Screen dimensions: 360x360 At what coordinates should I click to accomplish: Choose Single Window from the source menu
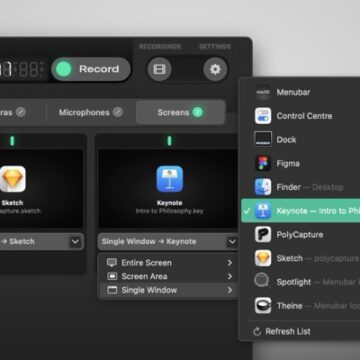click(168, 290)
